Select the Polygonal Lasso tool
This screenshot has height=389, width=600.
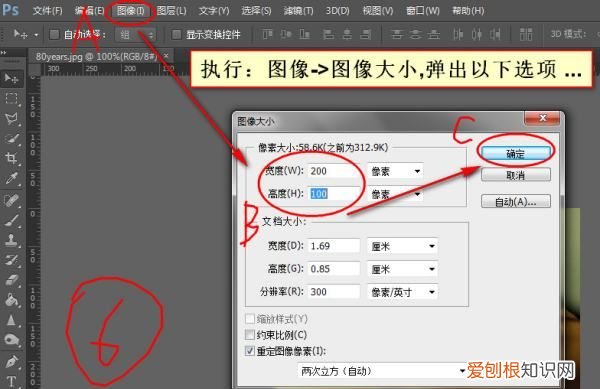[11, 119]
